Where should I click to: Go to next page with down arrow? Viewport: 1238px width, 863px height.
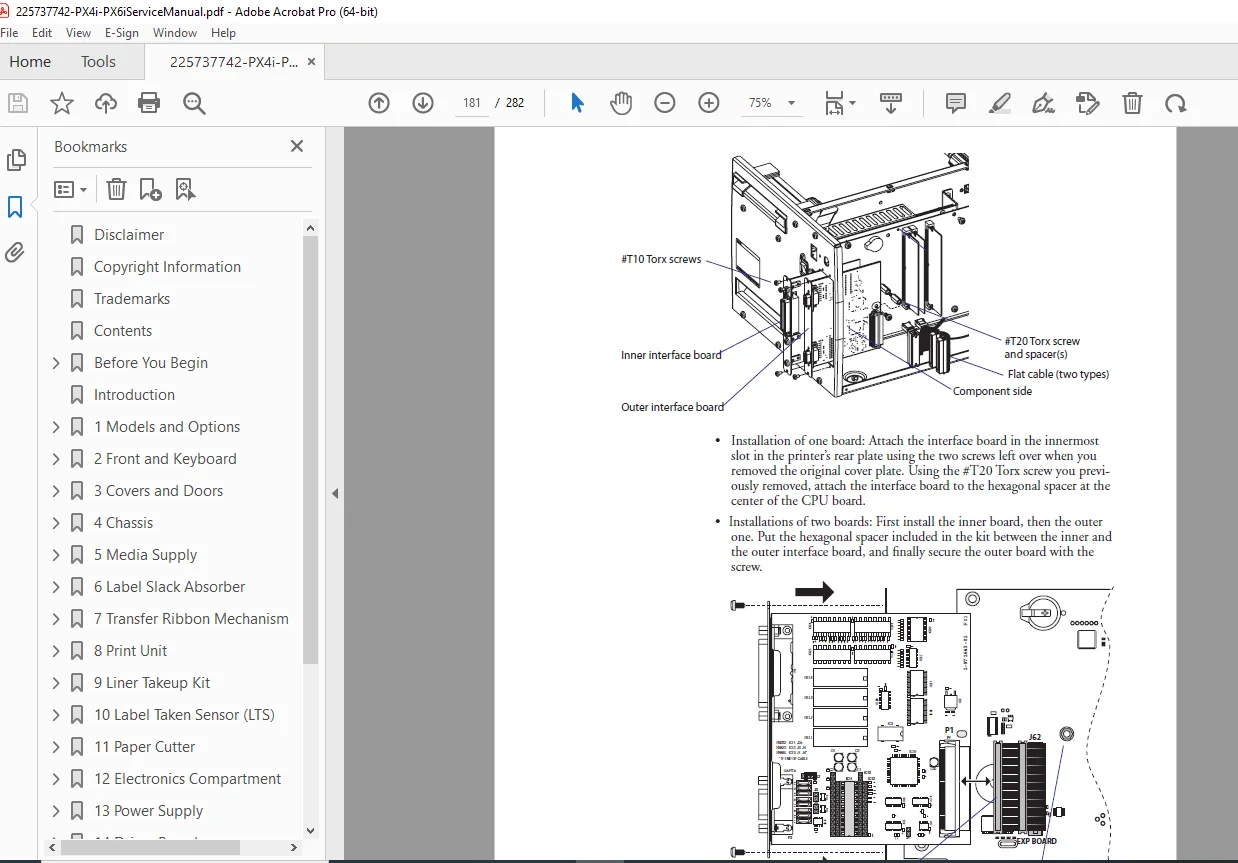click(423, 103)
